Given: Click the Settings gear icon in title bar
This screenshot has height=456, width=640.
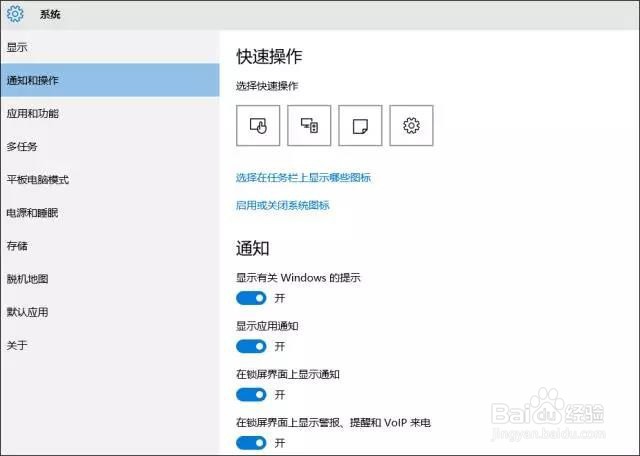Looking at the screenshot, I should point(15,14).
